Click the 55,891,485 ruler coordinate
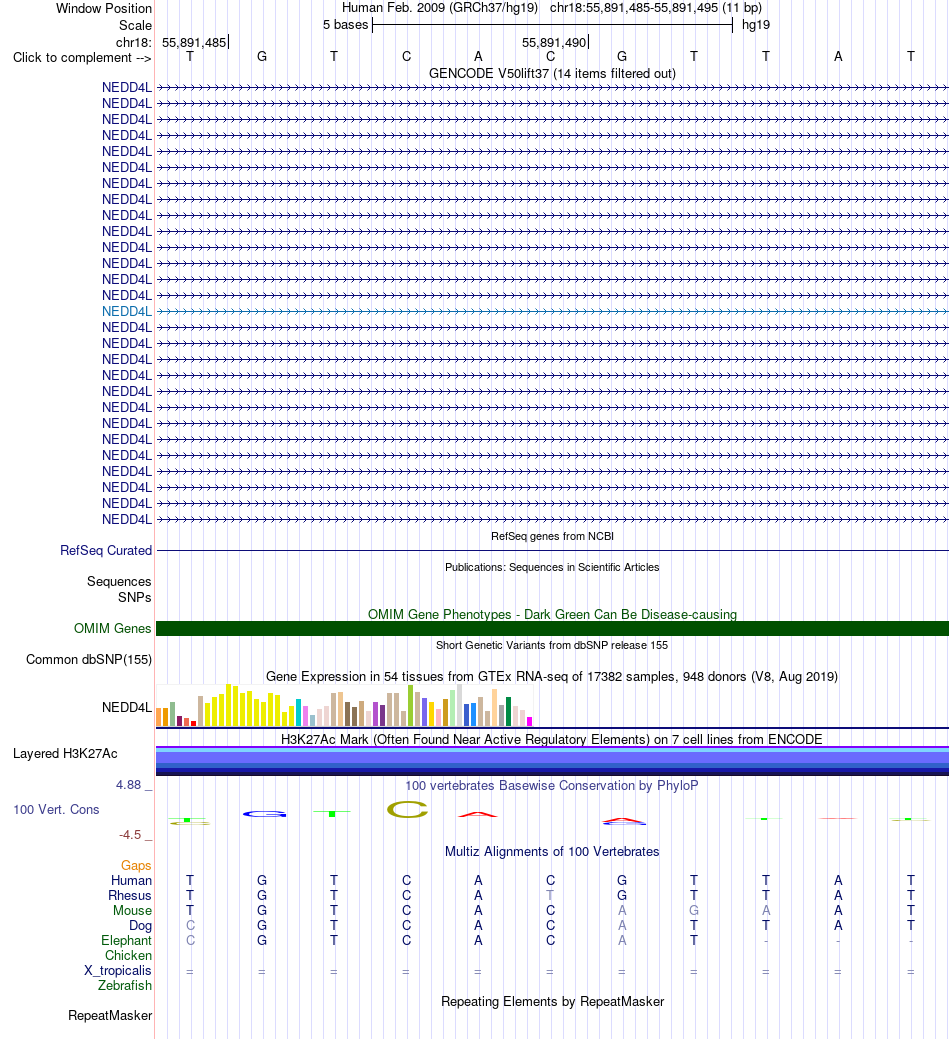950x1039 pixels. click(x=194, y=42)
